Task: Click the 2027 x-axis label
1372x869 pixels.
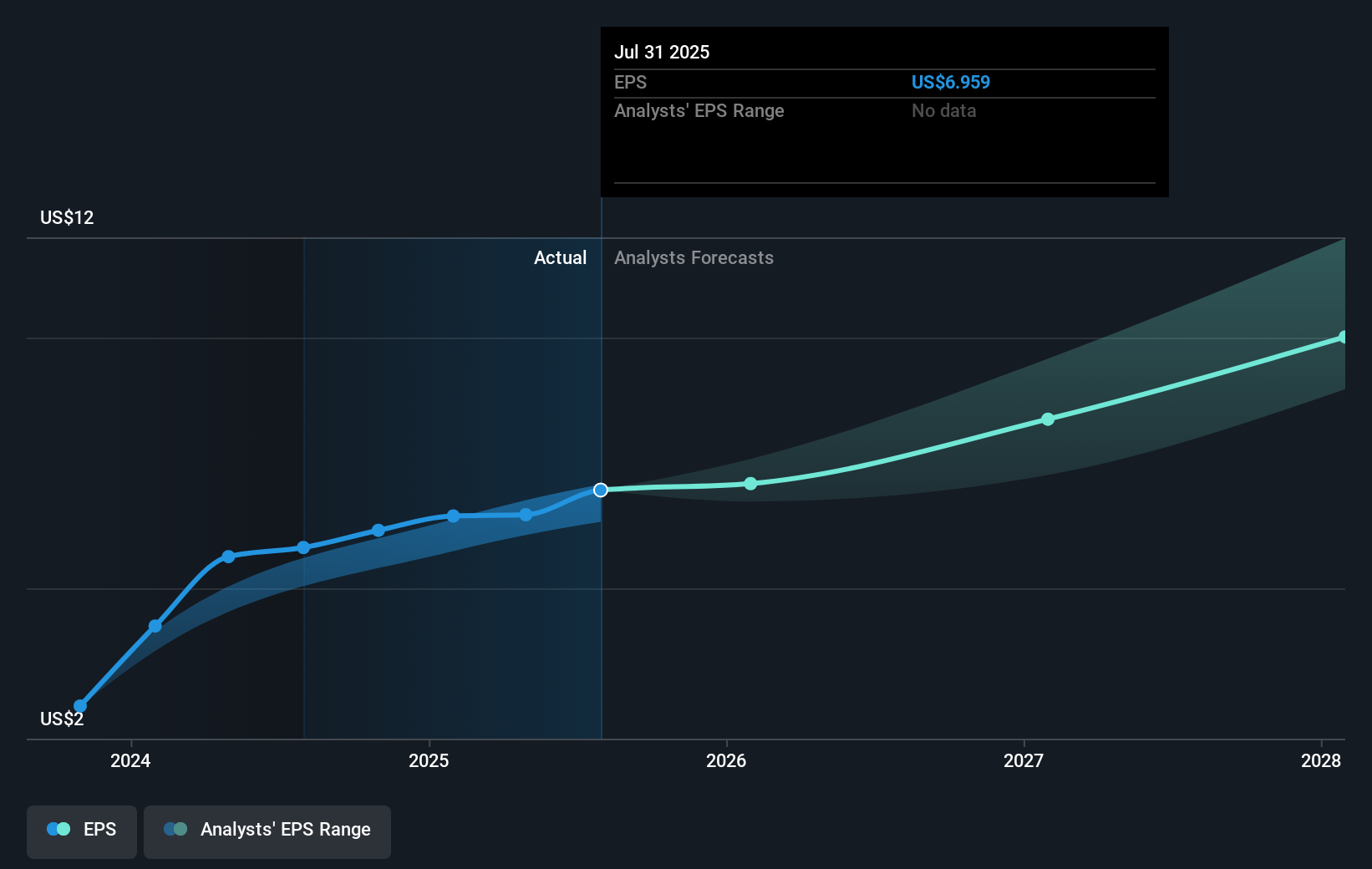Action: tap(1024, 760)
